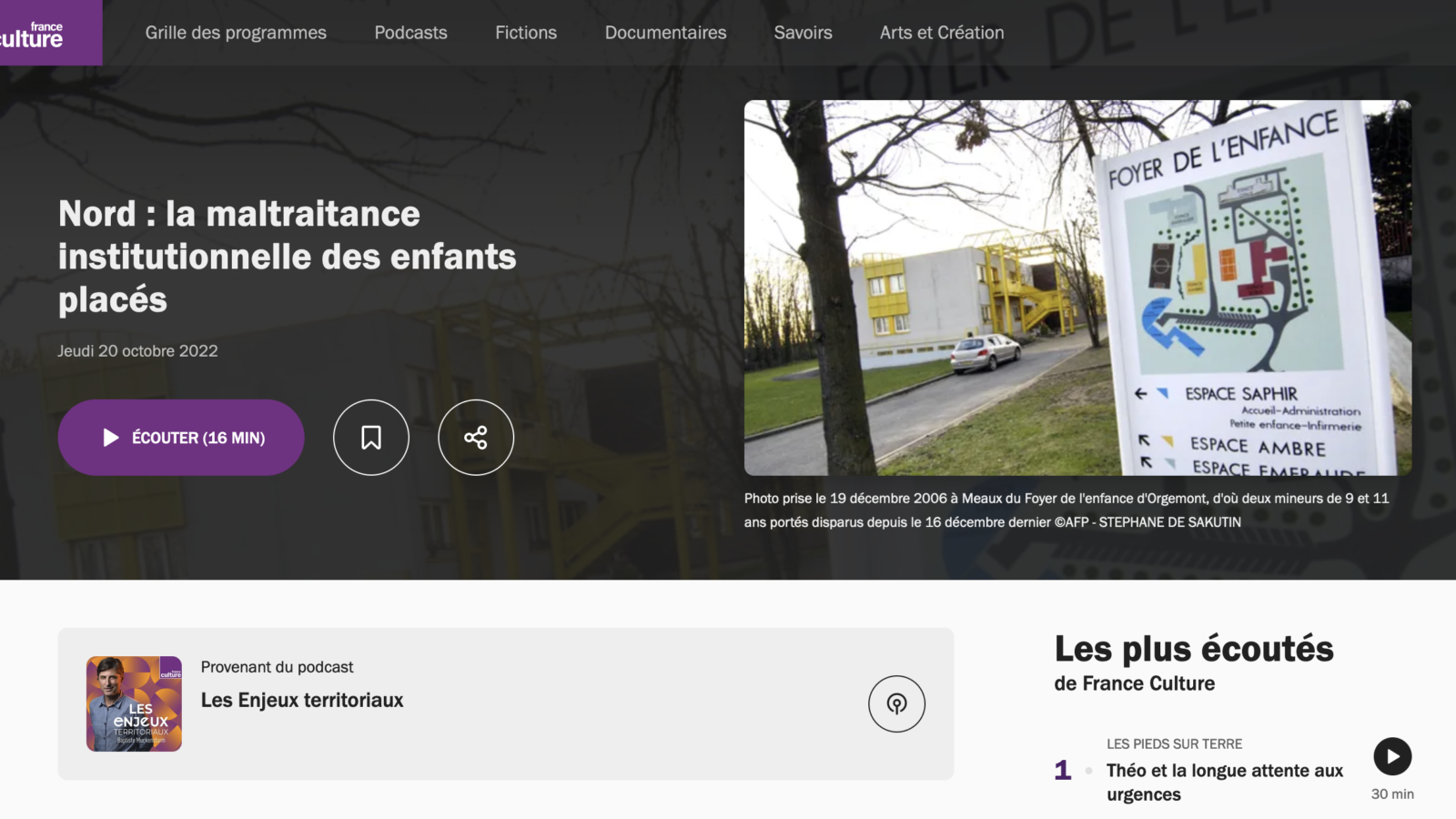Click Provenant du podcast label
The width and height of the screenshot is (1456, 819).
[278, 667]
